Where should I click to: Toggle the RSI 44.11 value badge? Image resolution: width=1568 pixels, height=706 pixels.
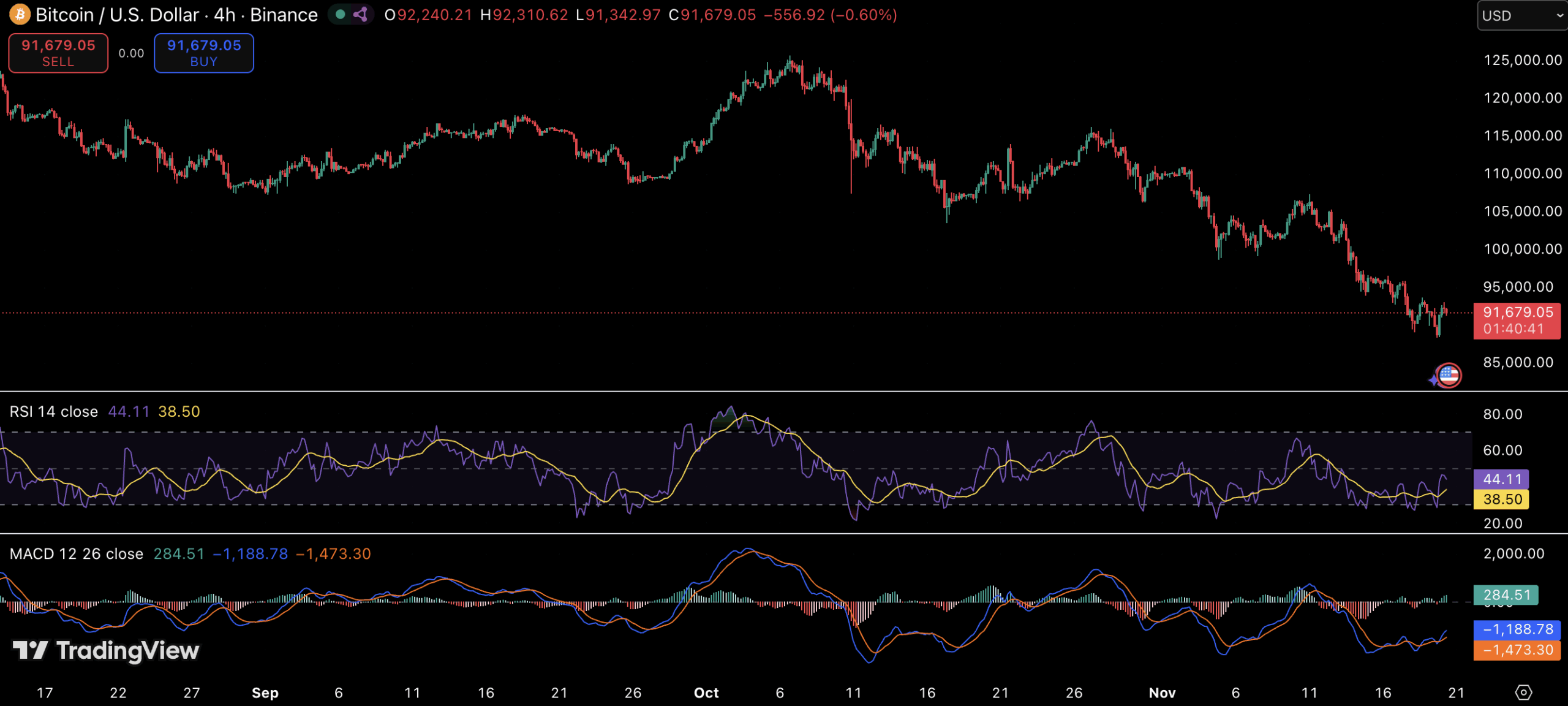tap(1502, 479)
